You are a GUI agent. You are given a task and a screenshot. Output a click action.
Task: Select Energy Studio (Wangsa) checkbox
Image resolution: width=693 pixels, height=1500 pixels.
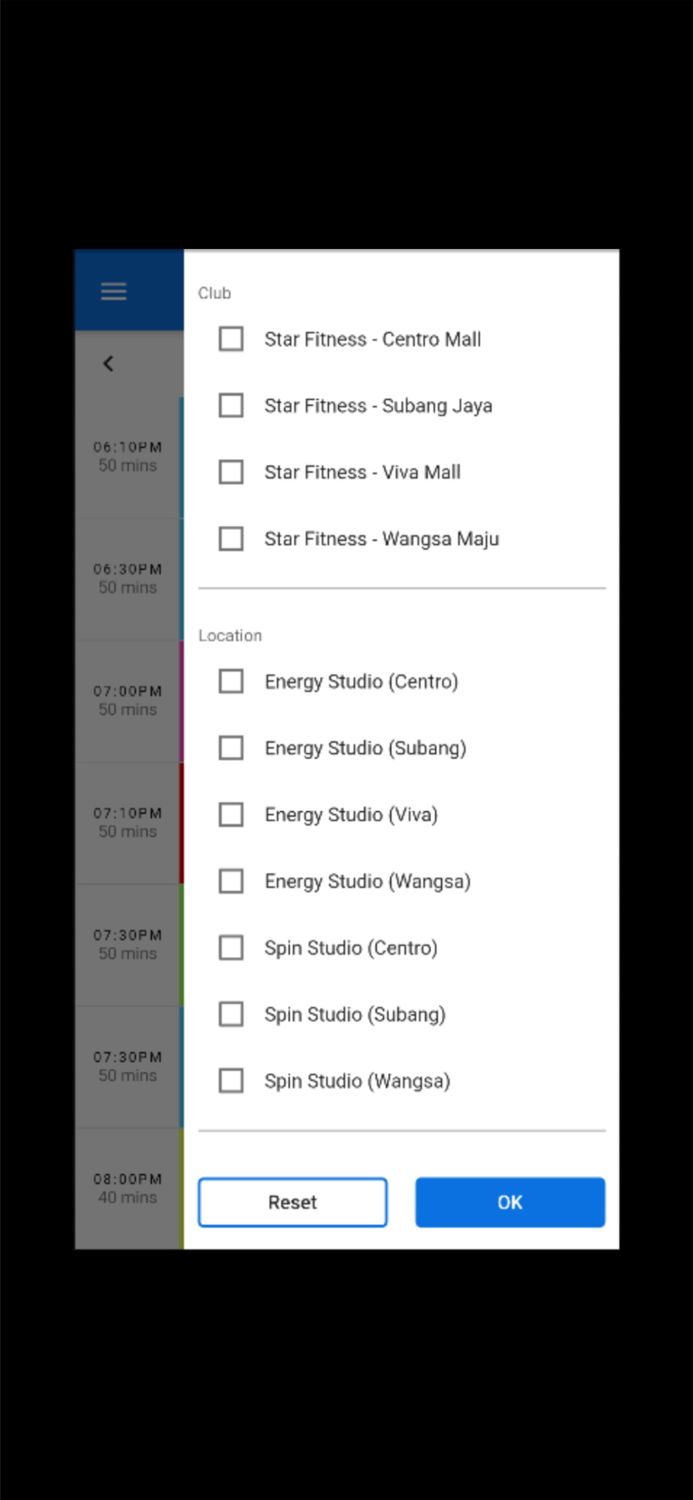(230, 881)
